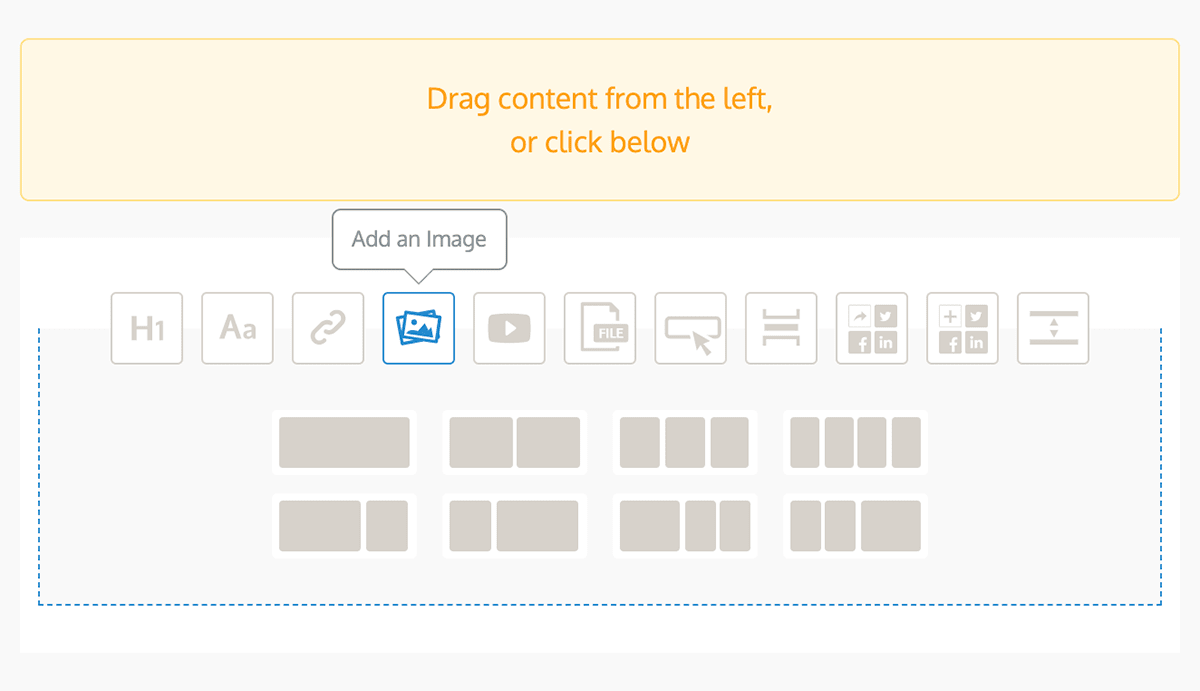Select the Add an Image icon
This screenshot has width=1200, height=691.
(x=418, y=328)
